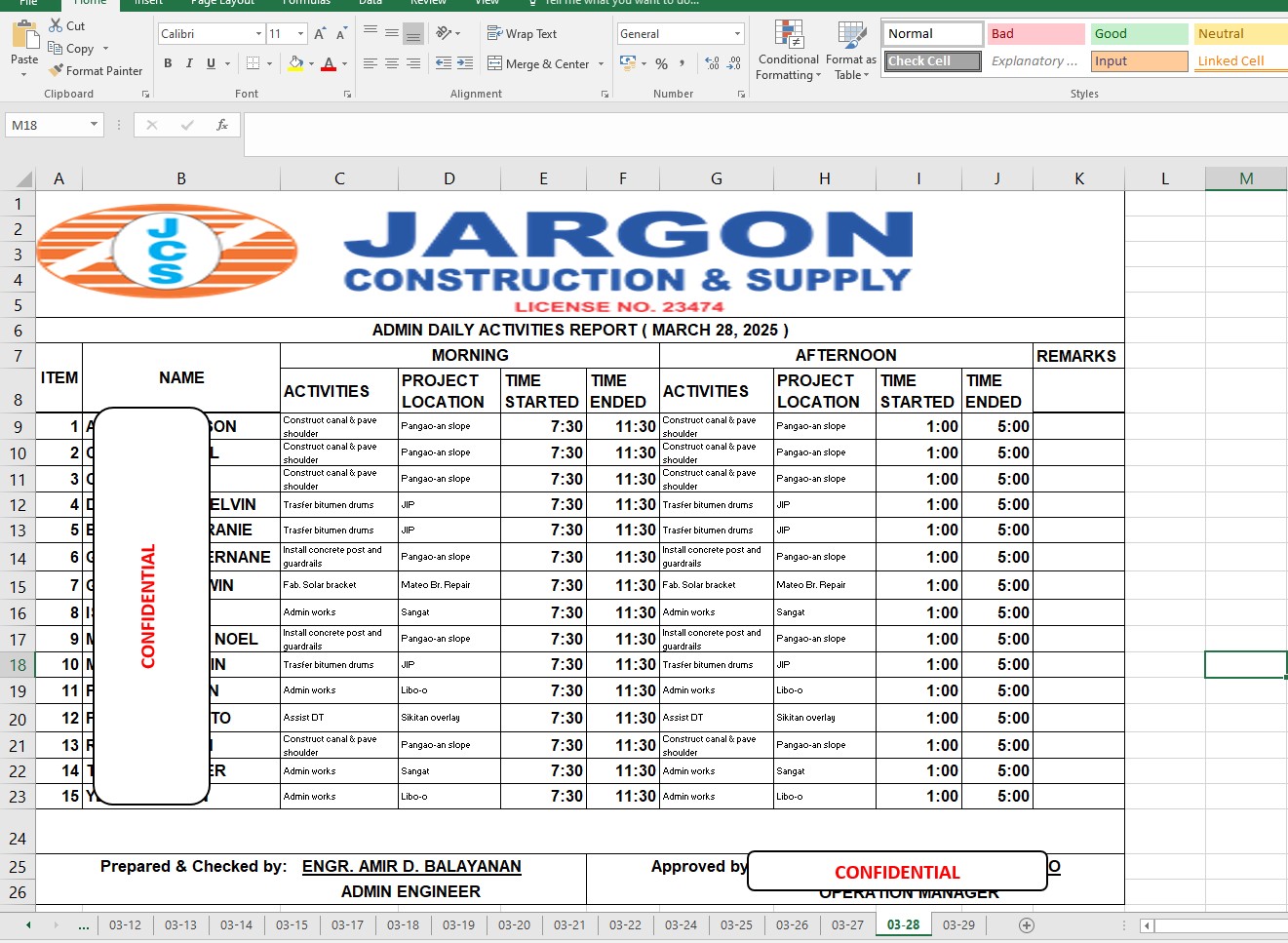Click the Paste clipboard icon
Image resolution: width=1288 pixels, height=943 pixels.
point(24,35)
